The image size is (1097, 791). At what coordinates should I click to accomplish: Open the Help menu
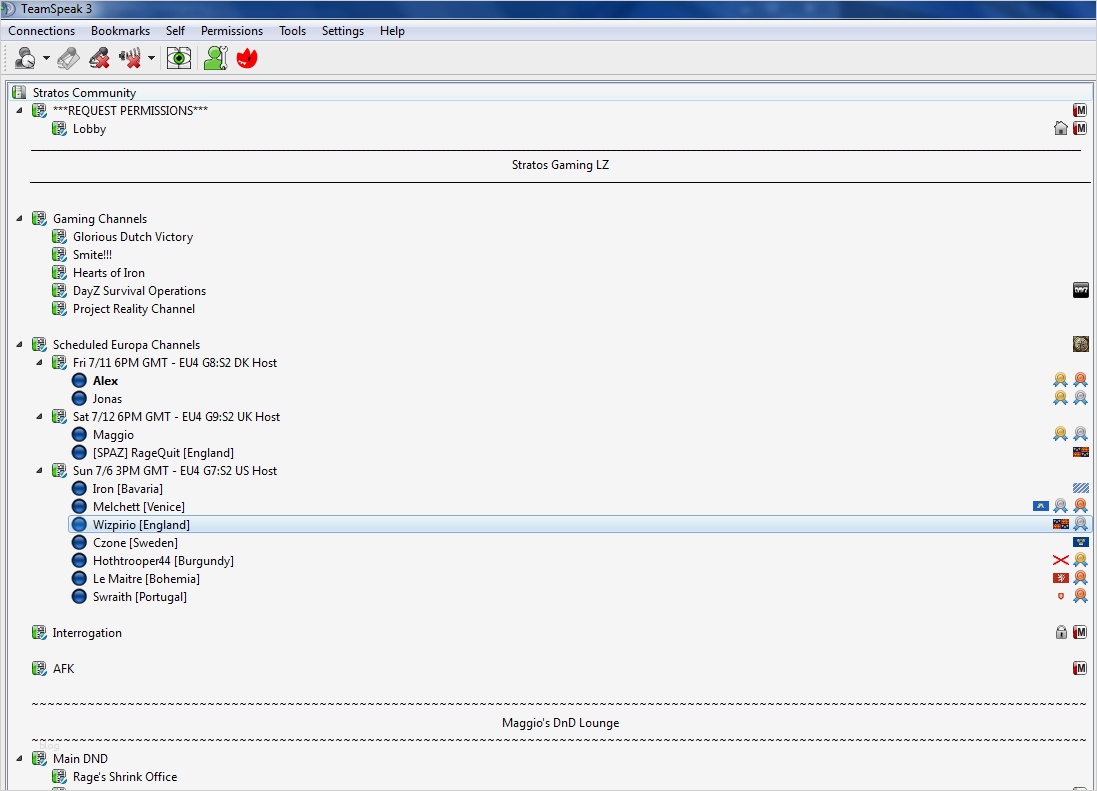[392, 31]
